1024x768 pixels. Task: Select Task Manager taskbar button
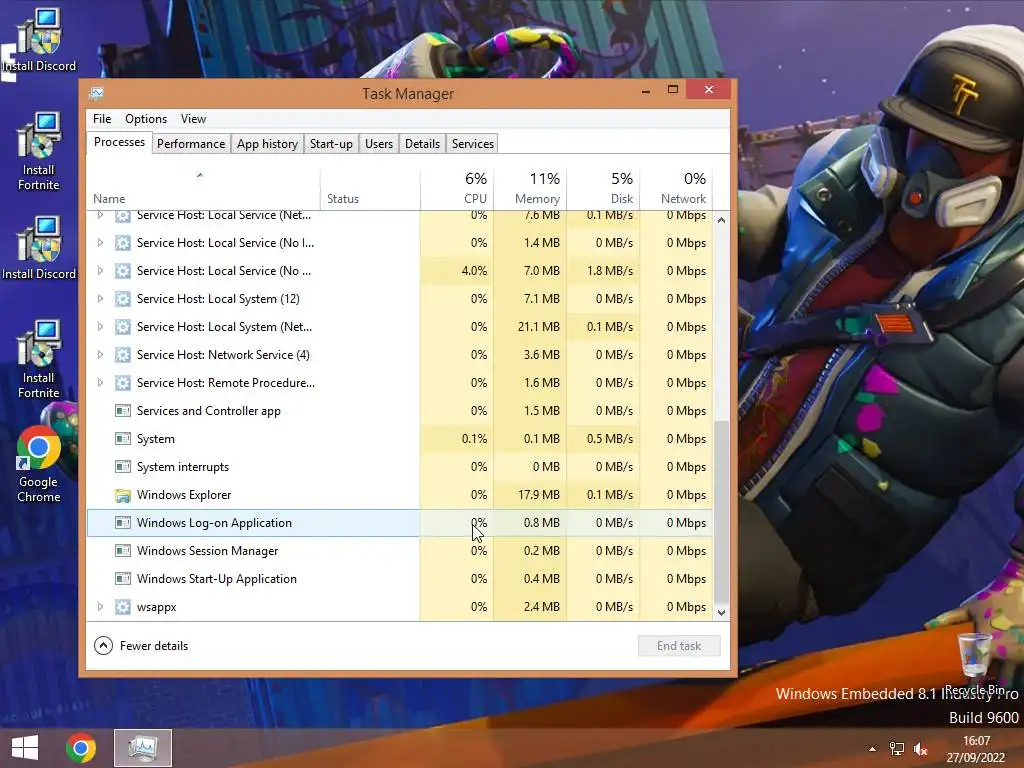pos(143,748)
